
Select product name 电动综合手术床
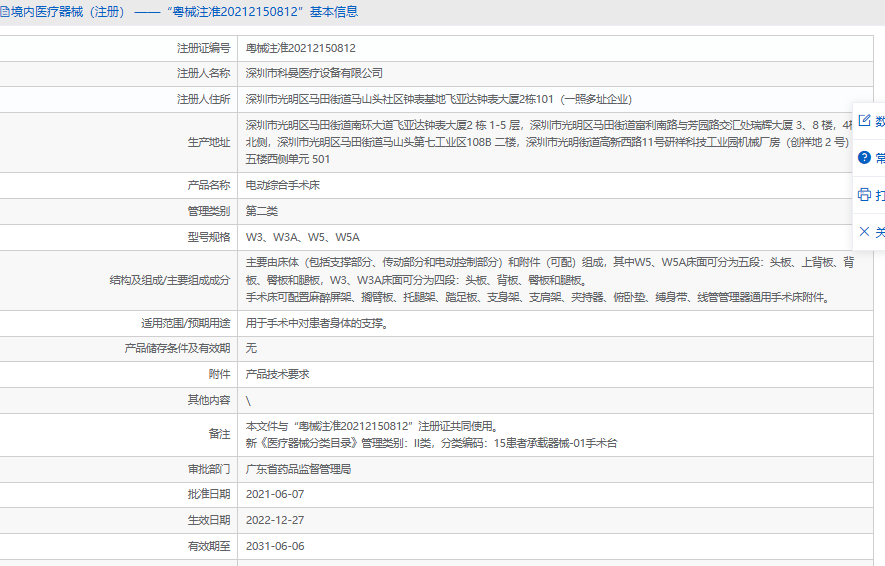pos(283,185)
